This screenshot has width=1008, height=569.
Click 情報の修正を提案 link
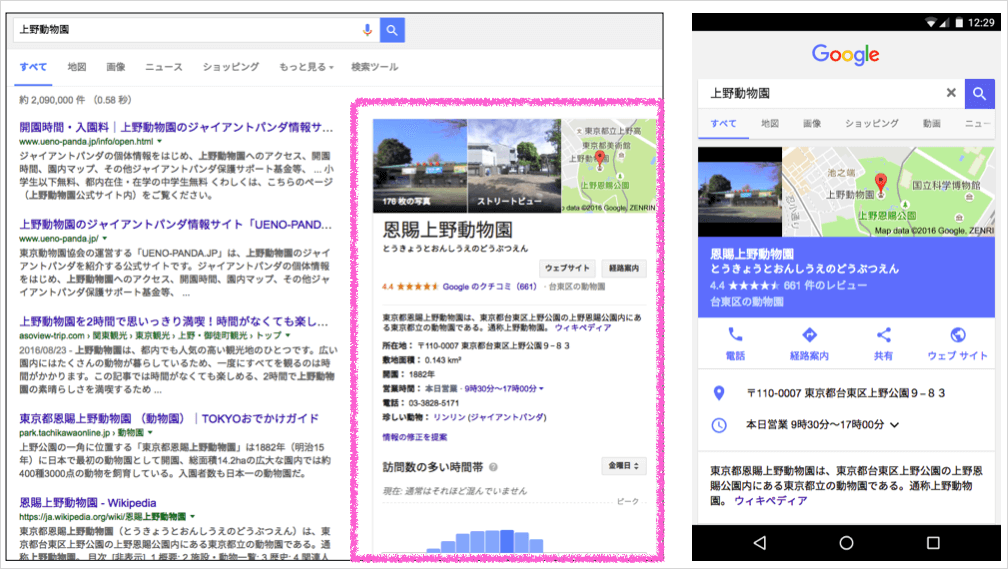pos(415,437)
